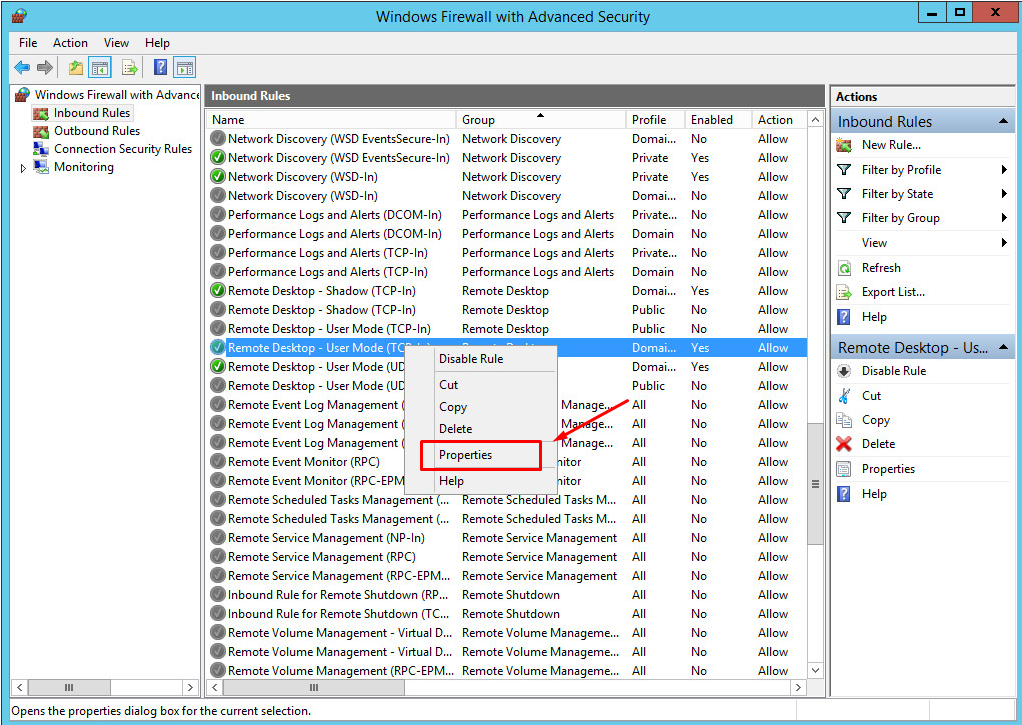The width and height of the screenshot is (1022, 725).
Task: Click the Export List toolbar icon
Action: [129, 68]
